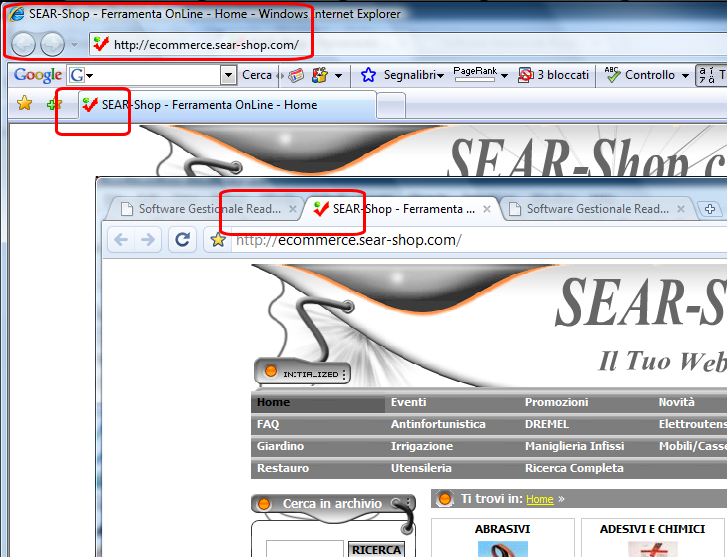
Task: Close the last Software Gestionale Chrome tab
Action: tap(681, 209)
